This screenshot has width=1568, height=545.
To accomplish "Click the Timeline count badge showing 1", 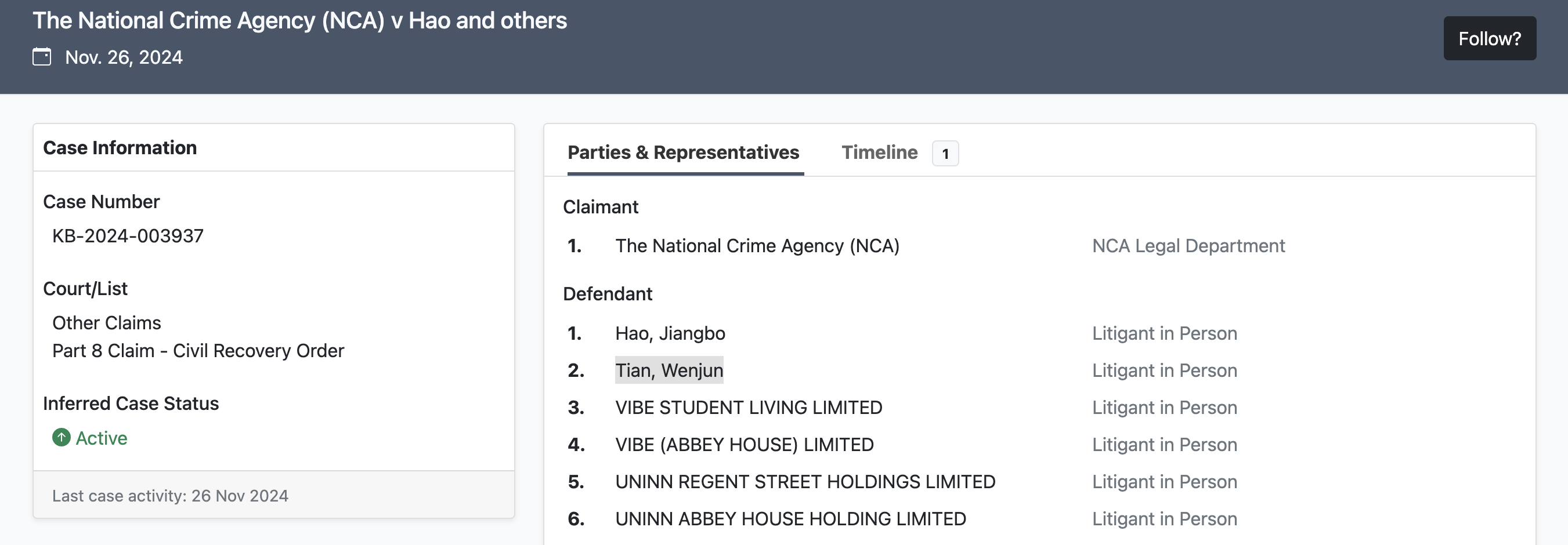I will (x=945, y=153).
